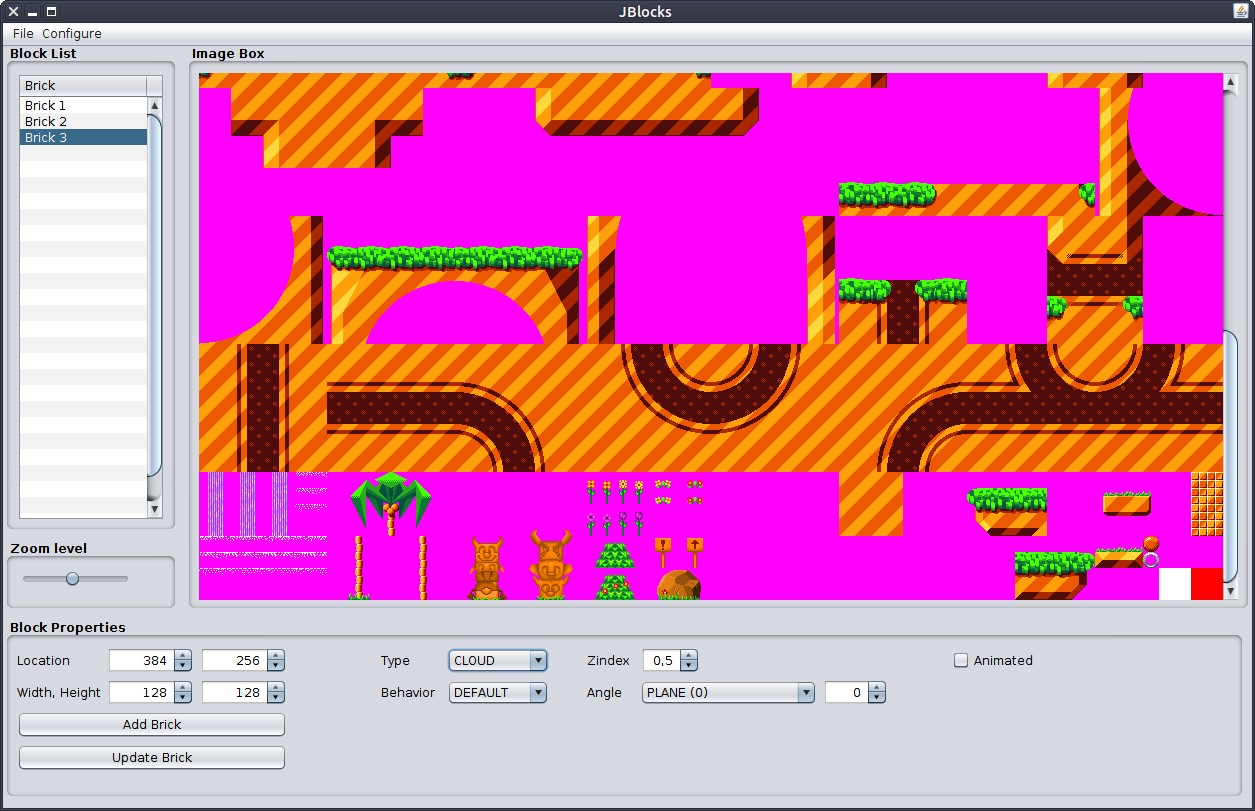Decrease the Width spinner value

(x=182, y=698)
